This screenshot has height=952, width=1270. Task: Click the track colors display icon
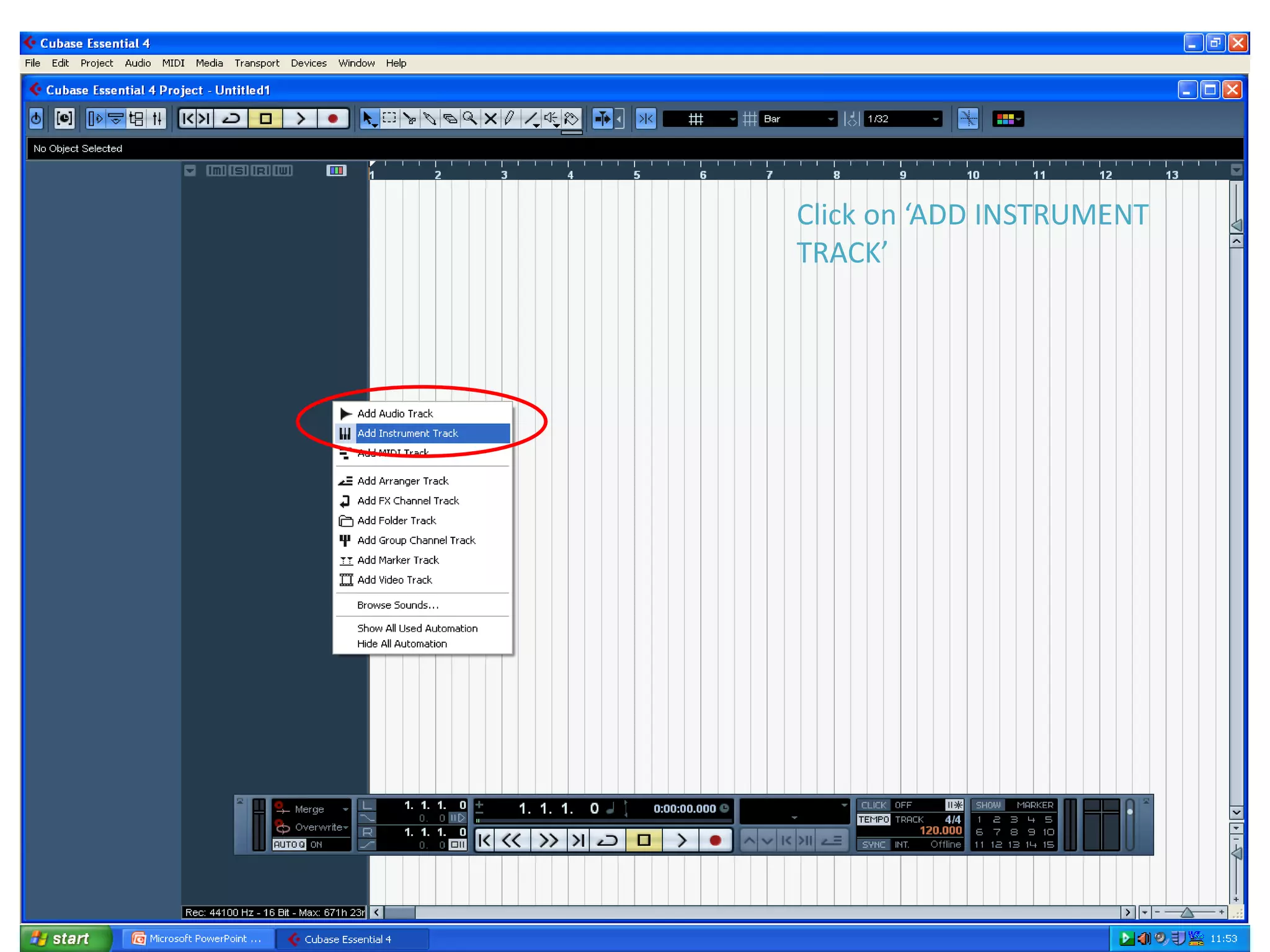[336, 170]
